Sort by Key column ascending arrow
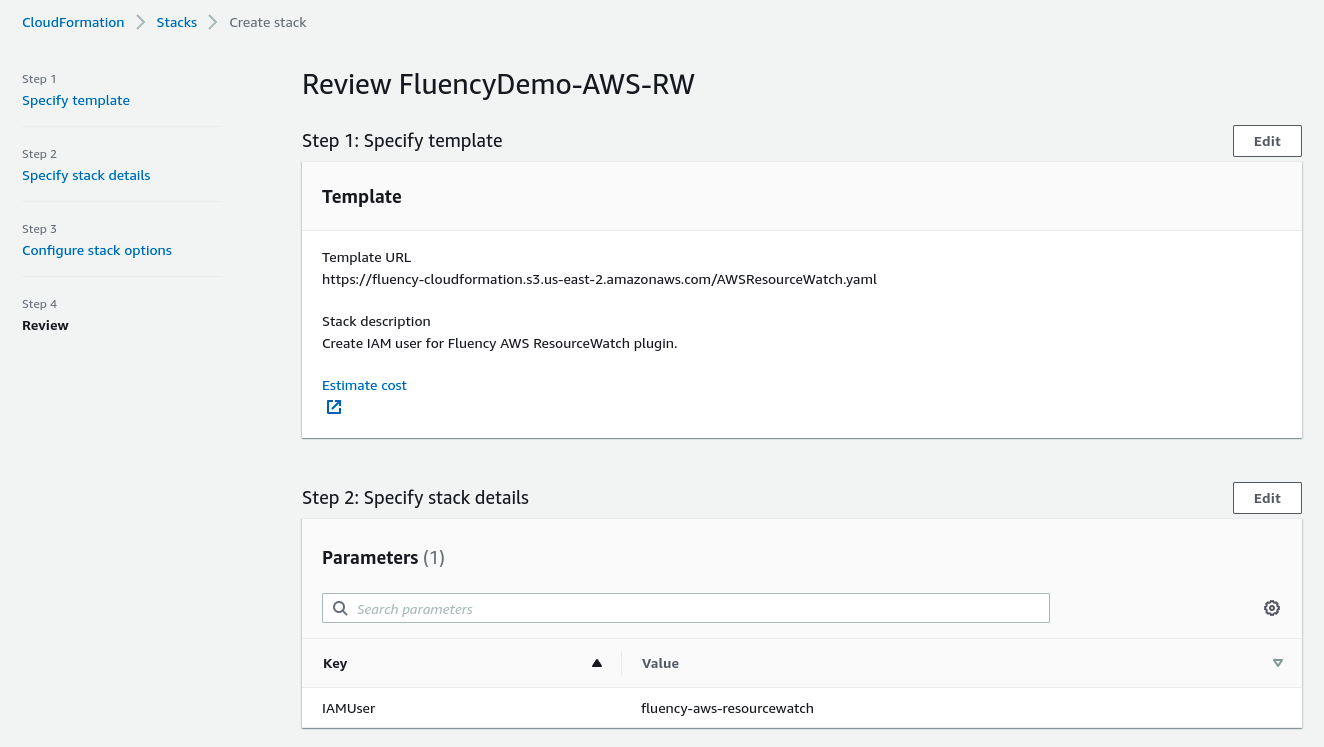Image resolution: width=1324 pixels, height=747 pixels. coord(597,663)
